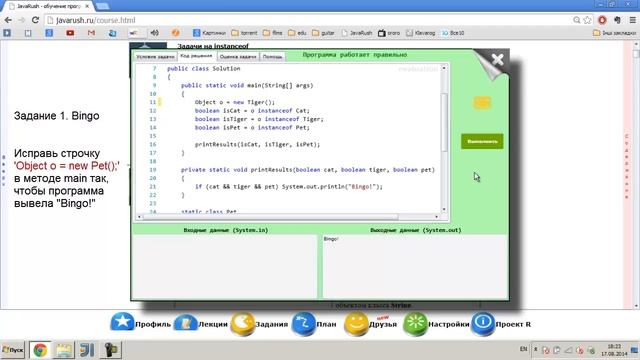Close the task popup with the X
This screenshot has width=640, height=360.
coord(497,60)
